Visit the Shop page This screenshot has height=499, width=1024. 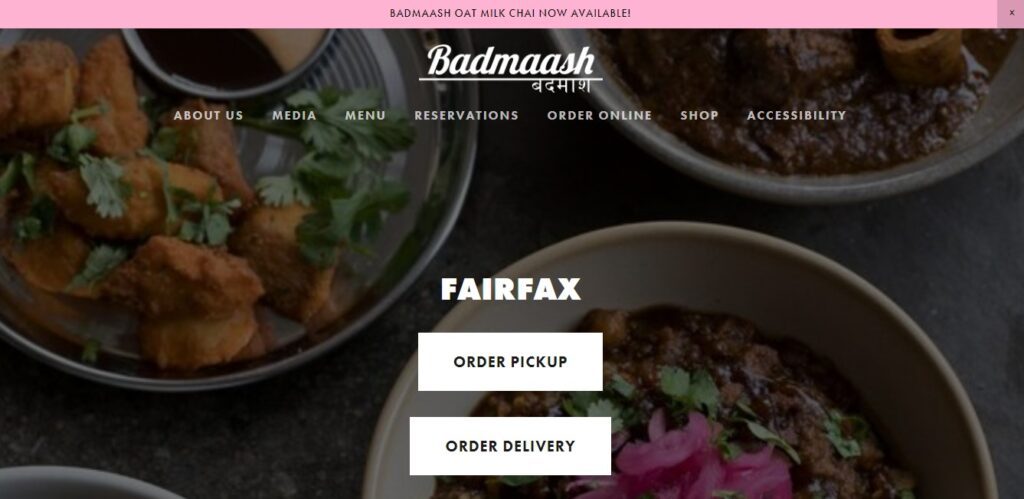699,116
